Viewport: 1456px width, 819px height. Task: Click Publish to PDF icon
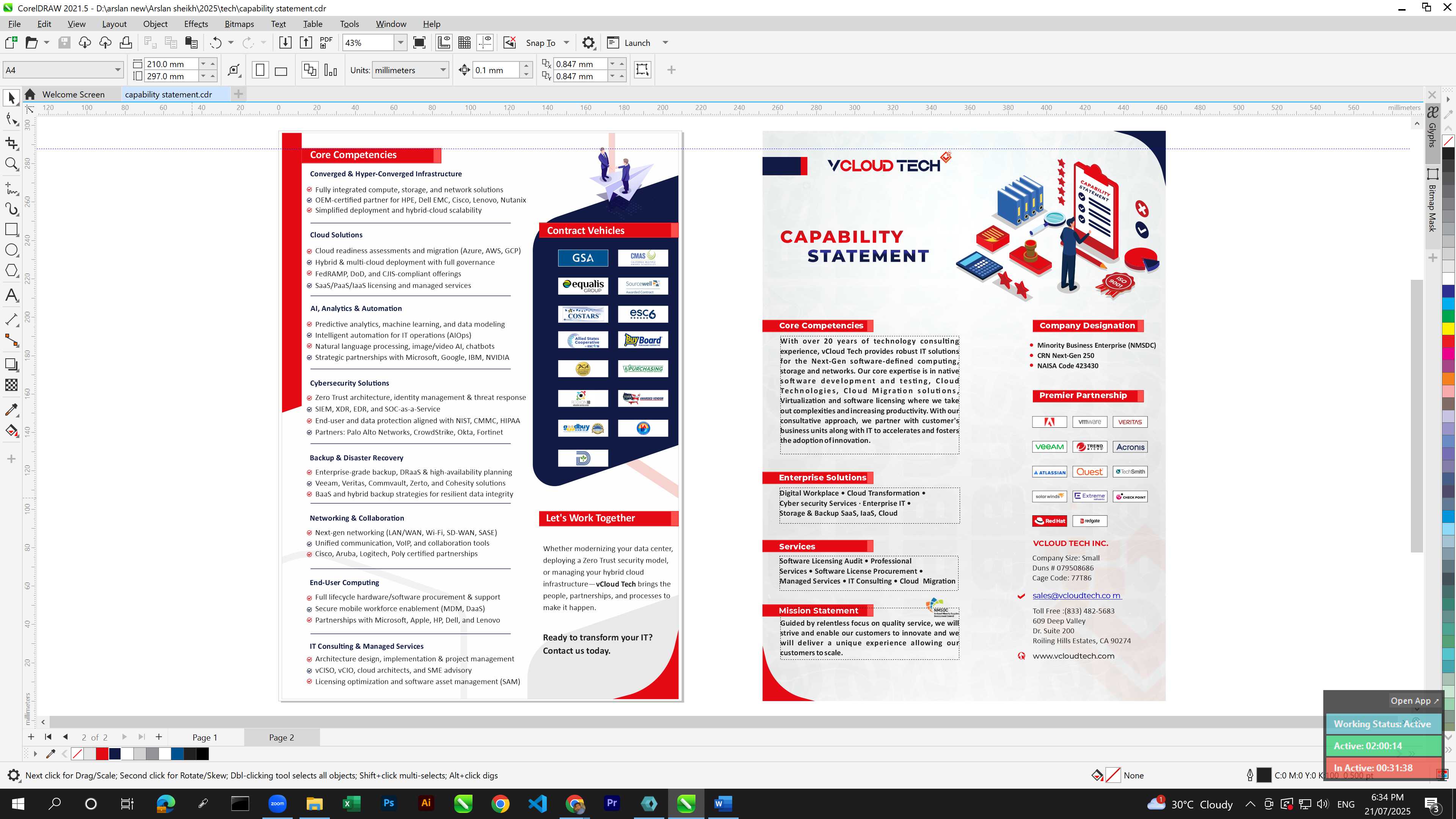click(326, 43)
